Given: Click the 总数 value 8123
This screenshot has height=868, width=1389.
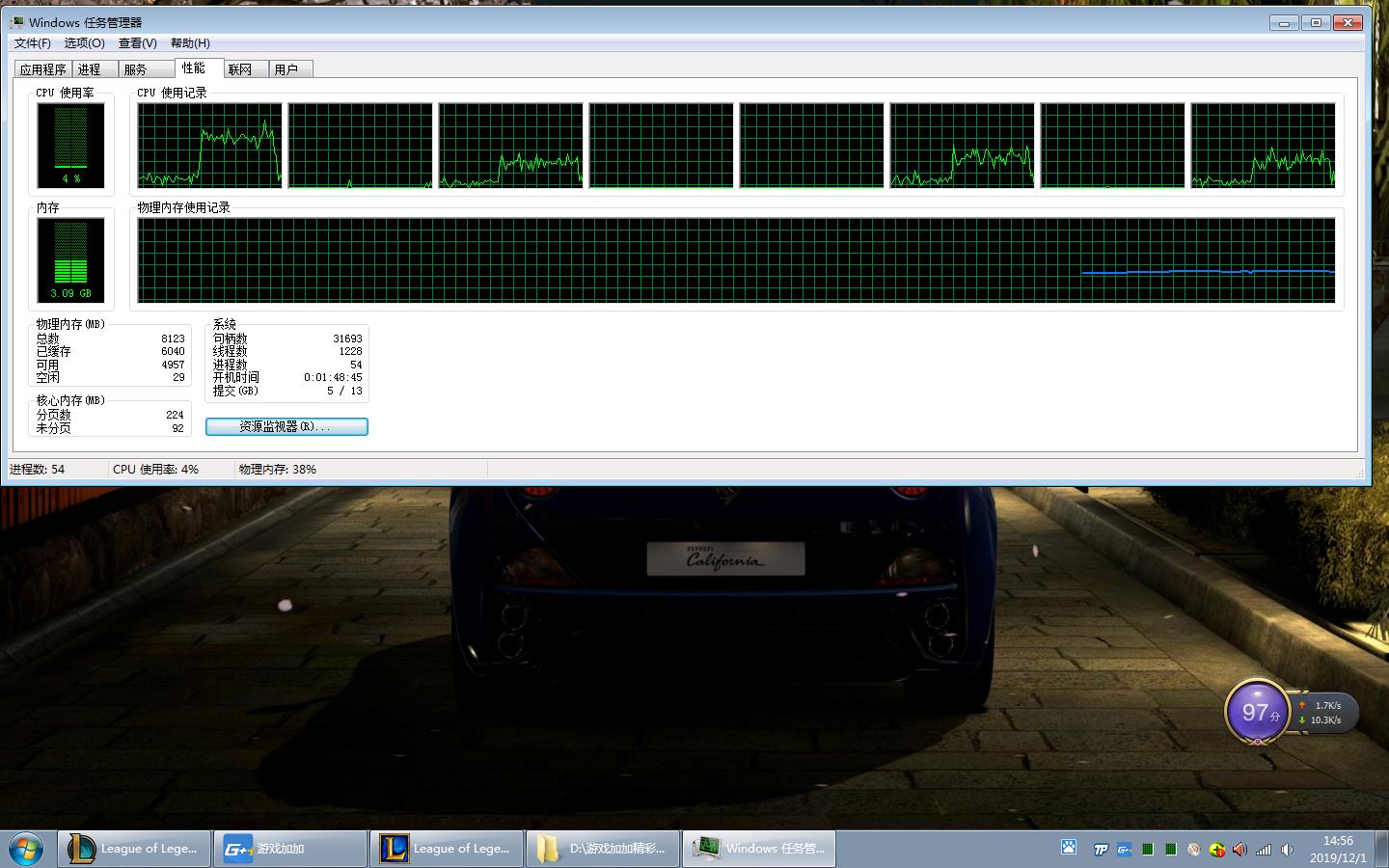Looking at the screenshot, I should [x=173, y=339].
